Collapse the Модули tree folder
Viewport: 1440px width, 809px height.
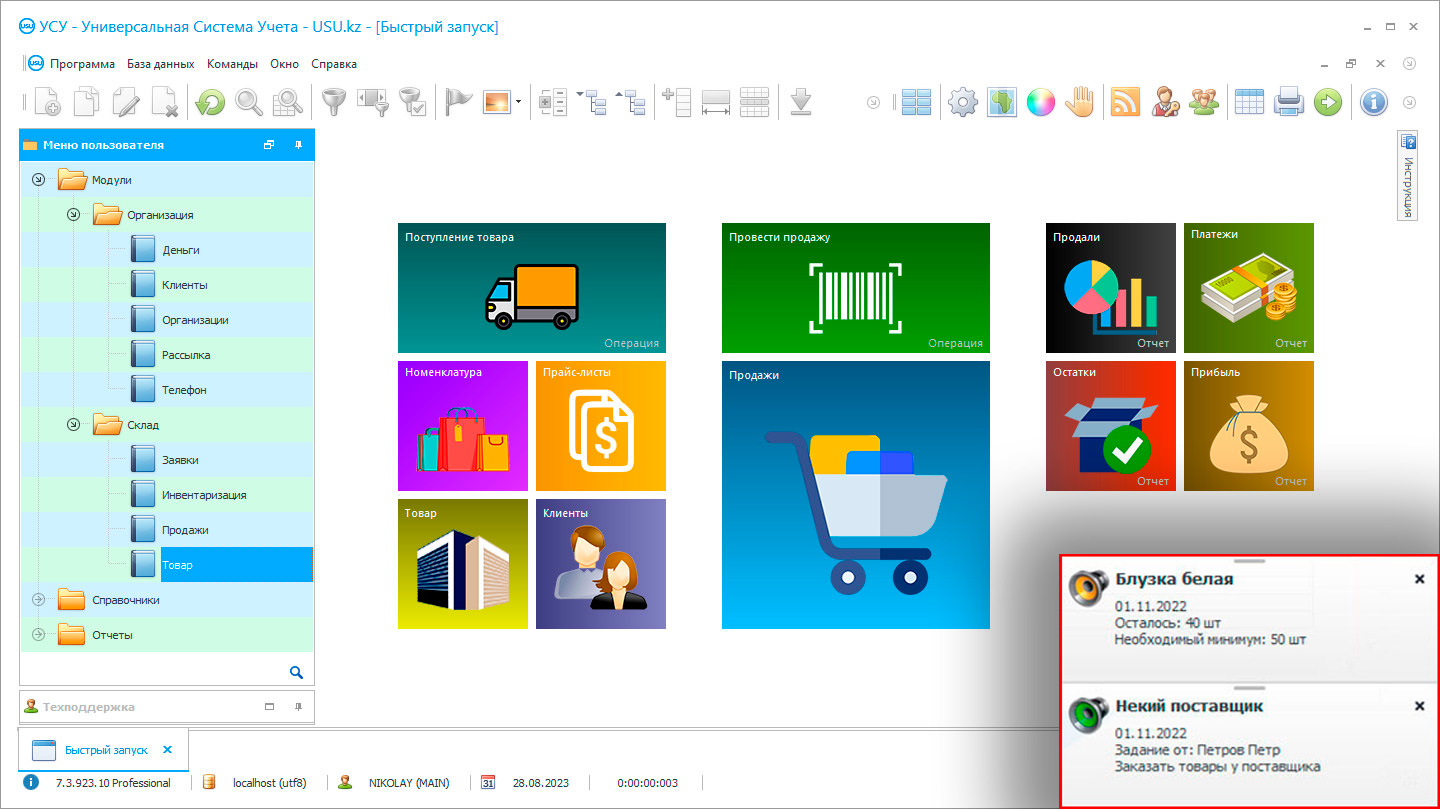[x=39, y=180]
